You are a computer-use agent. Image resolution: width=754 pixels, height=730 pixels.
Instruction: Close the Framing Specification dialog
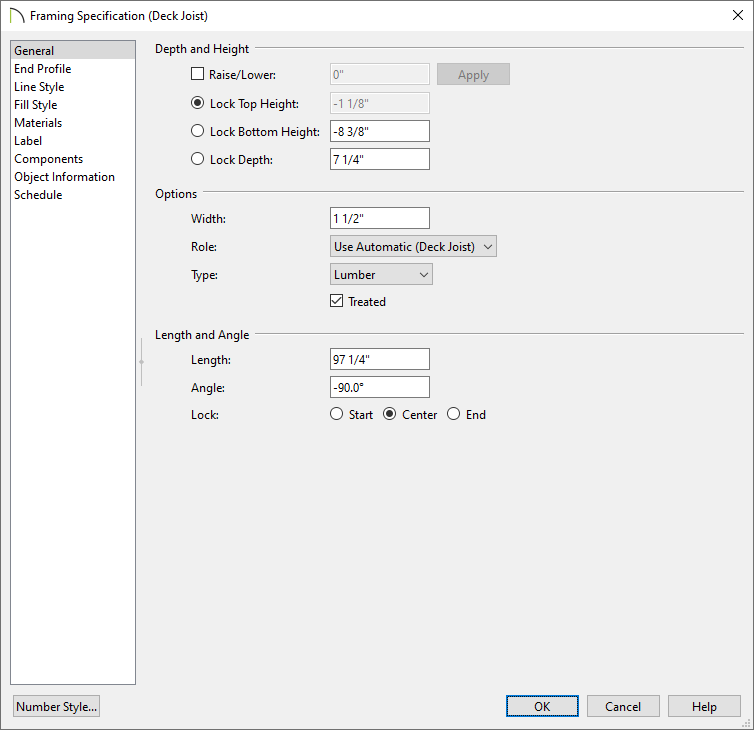tap(738, 15)
